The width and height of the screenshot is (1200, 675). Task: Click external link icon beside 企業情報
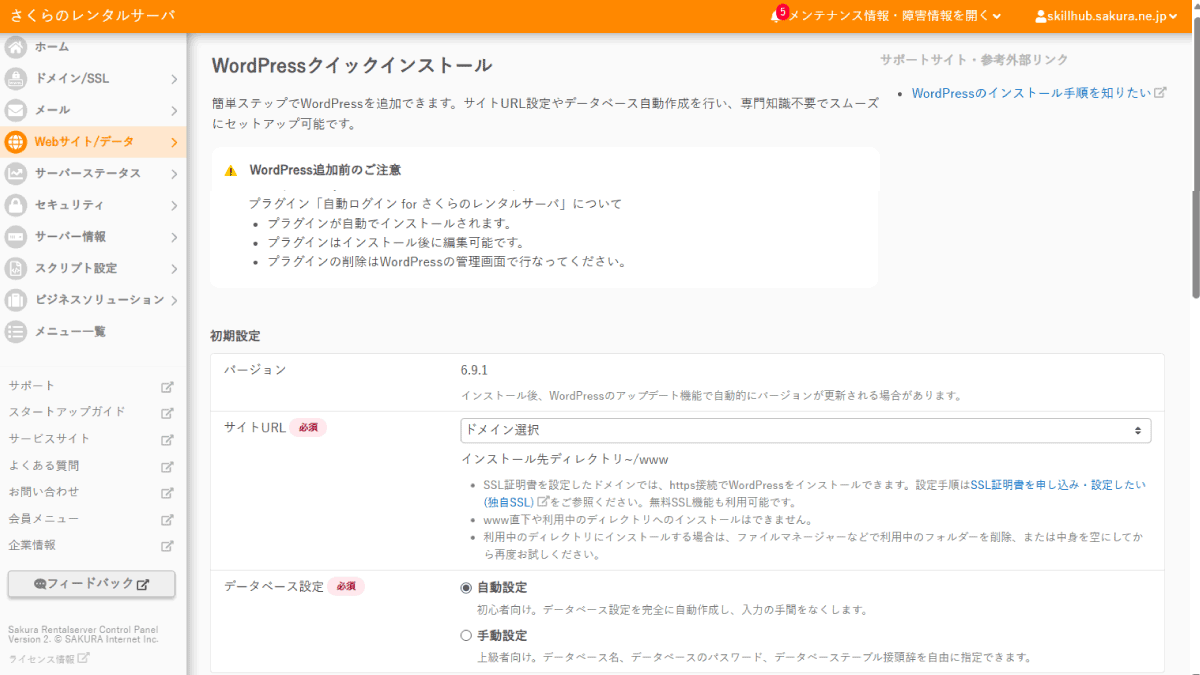coord(168,546)
